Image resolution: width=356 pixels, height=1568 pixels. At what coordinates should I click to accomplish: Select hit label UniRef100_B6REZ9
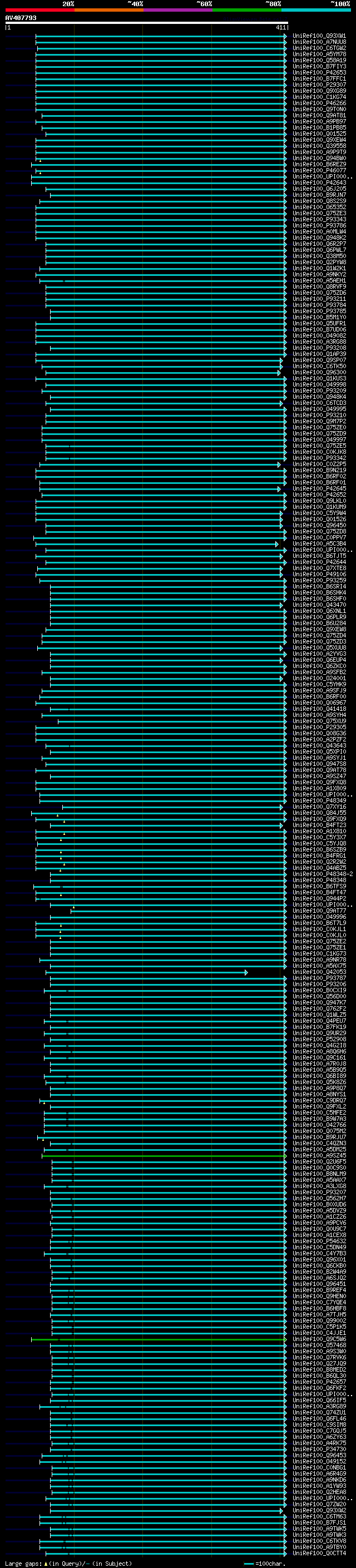[x=319, y=164]
